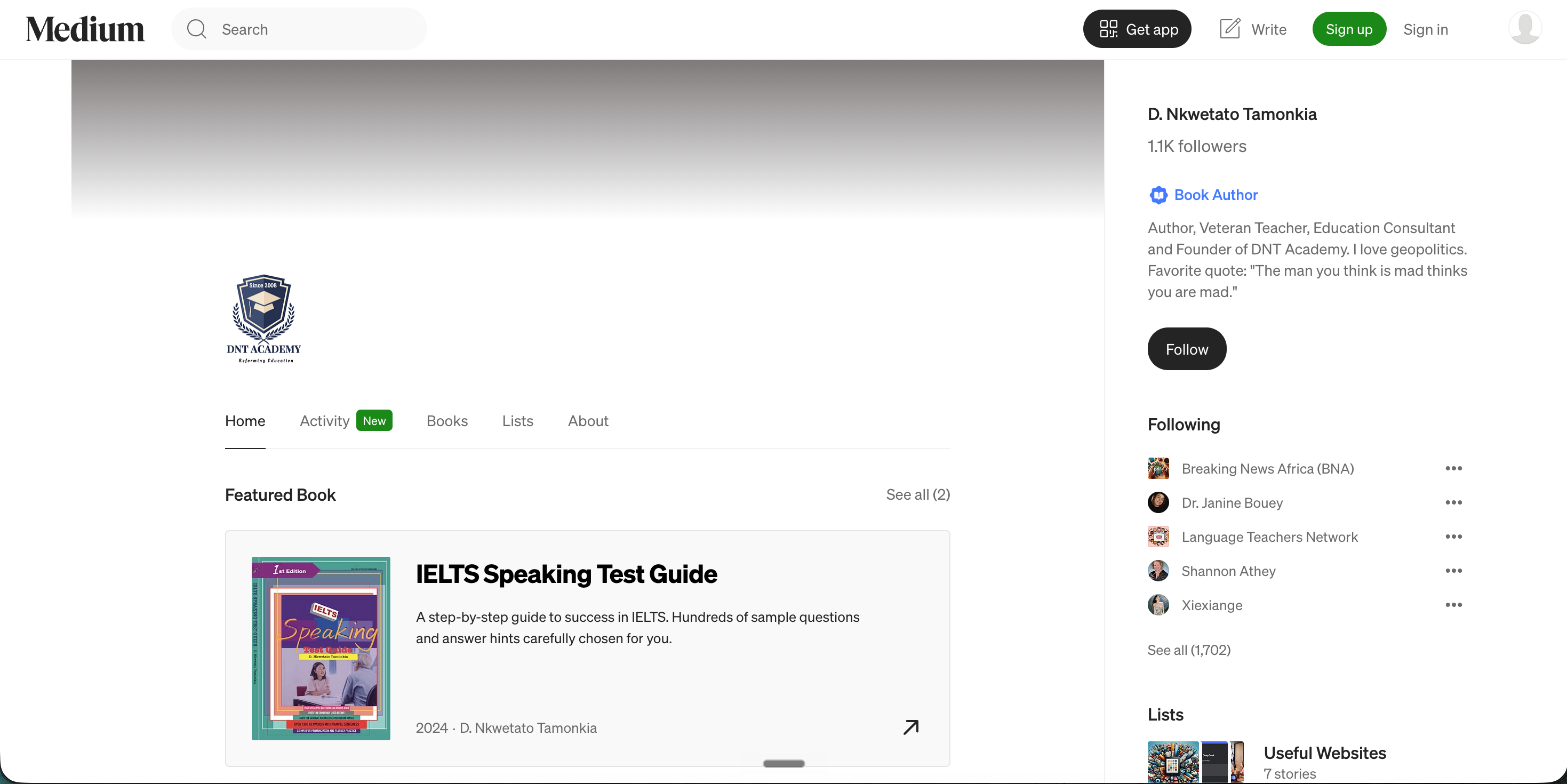Click the Get app button
Image resolution: width=1567 pixels, height=784 pixels.
[1137, 29]
